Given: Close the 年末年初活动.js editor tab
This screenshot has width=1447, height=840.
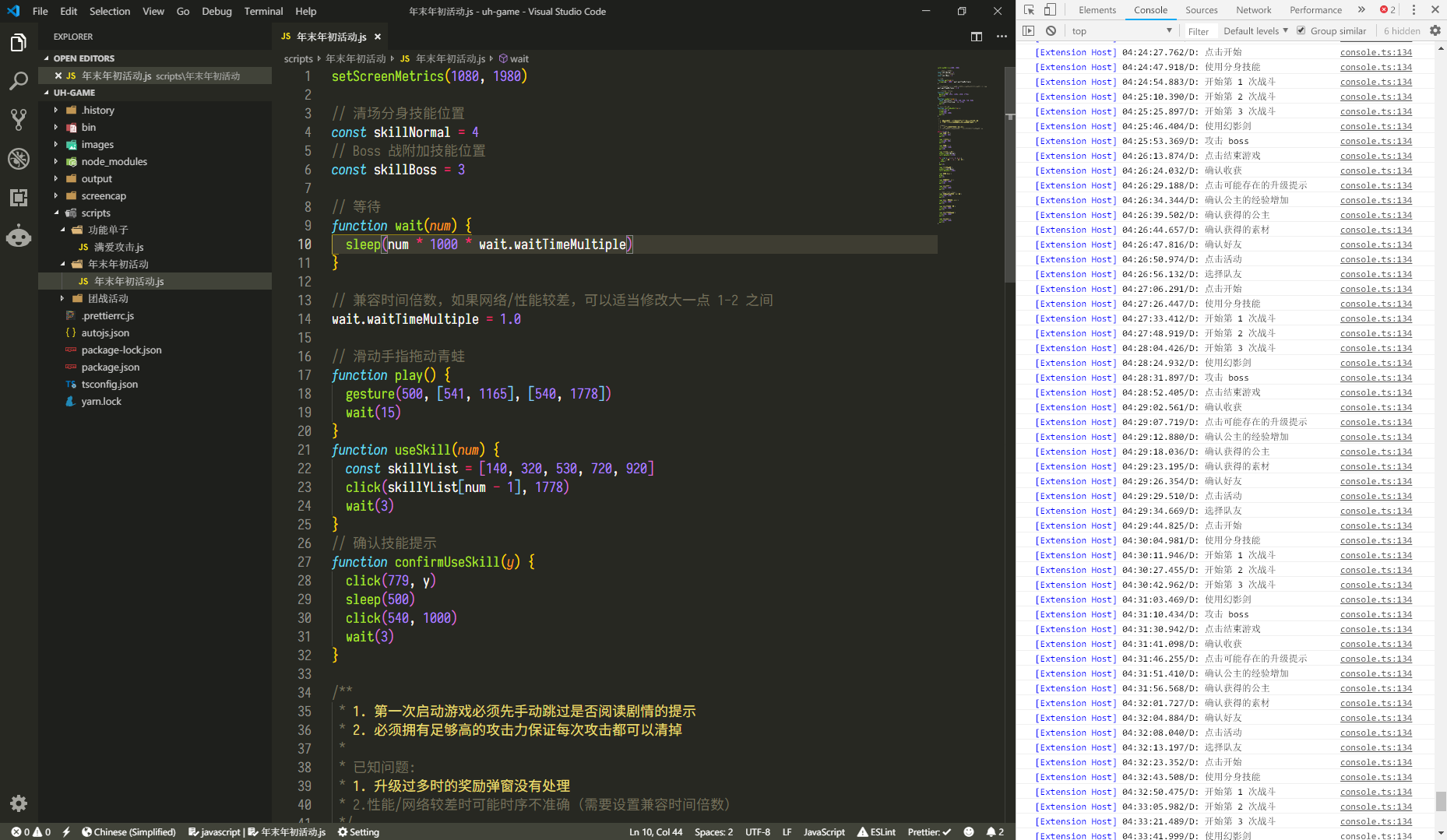Looking at the screenshot, I should [x=378, y=37].
